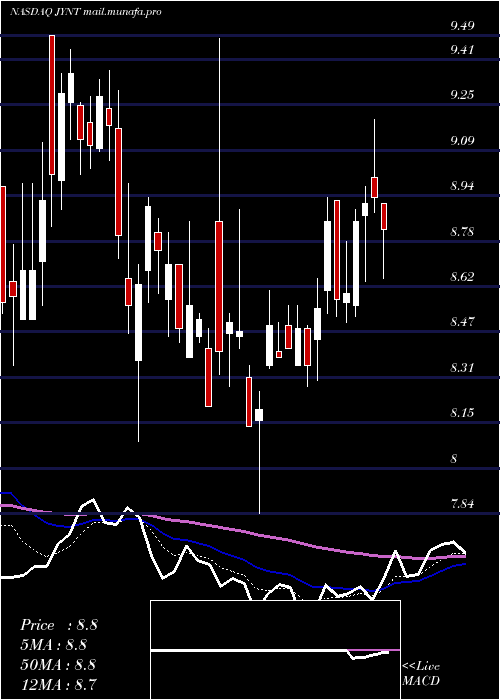Click the 8.62 price axis label
The image size is (500, 700).
point(462,277)
